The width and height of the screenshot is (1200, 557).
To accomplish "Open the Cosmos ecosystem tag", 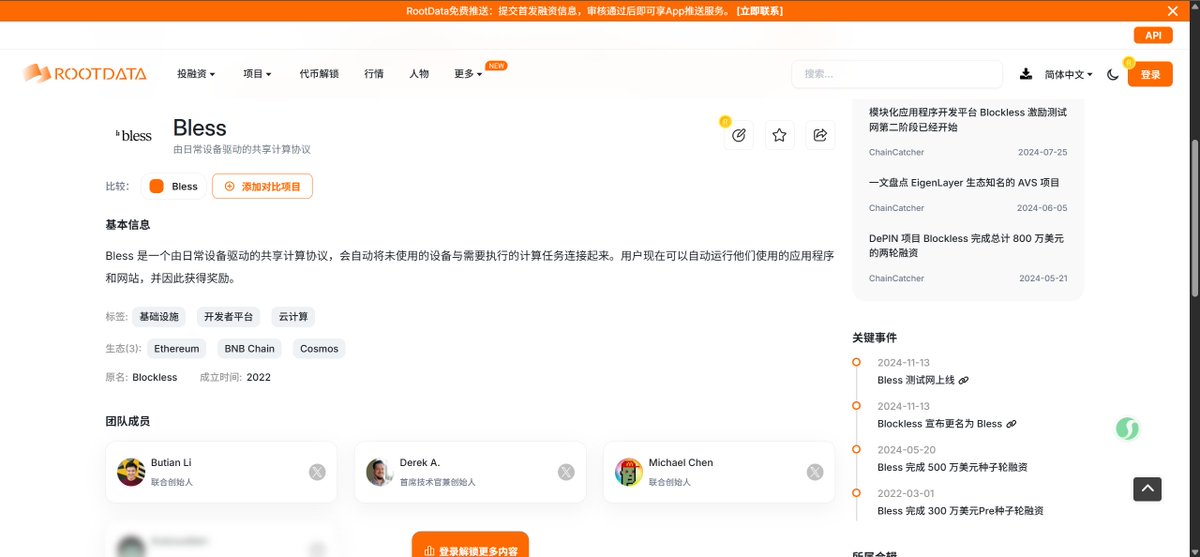I will [319, 349].
